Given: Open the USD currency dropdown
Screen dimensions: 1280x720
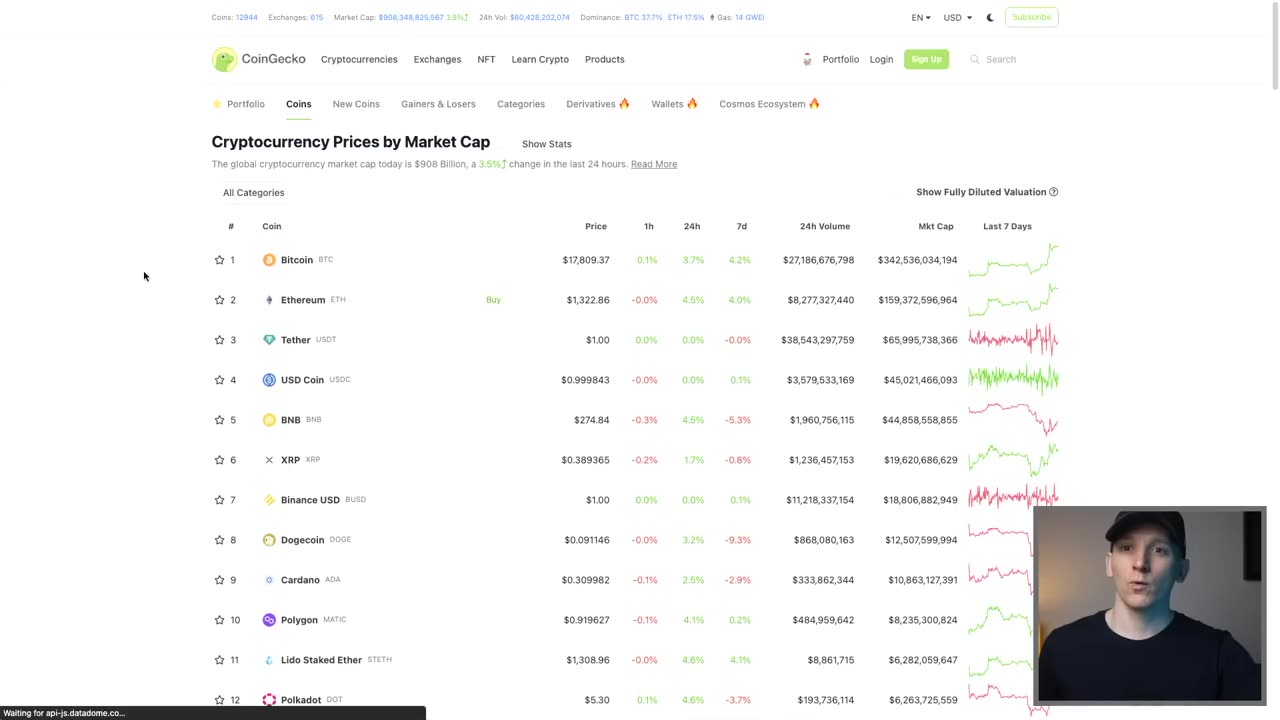Looking at the screenshot, I should pyautogui.click(x=957, y=17).
